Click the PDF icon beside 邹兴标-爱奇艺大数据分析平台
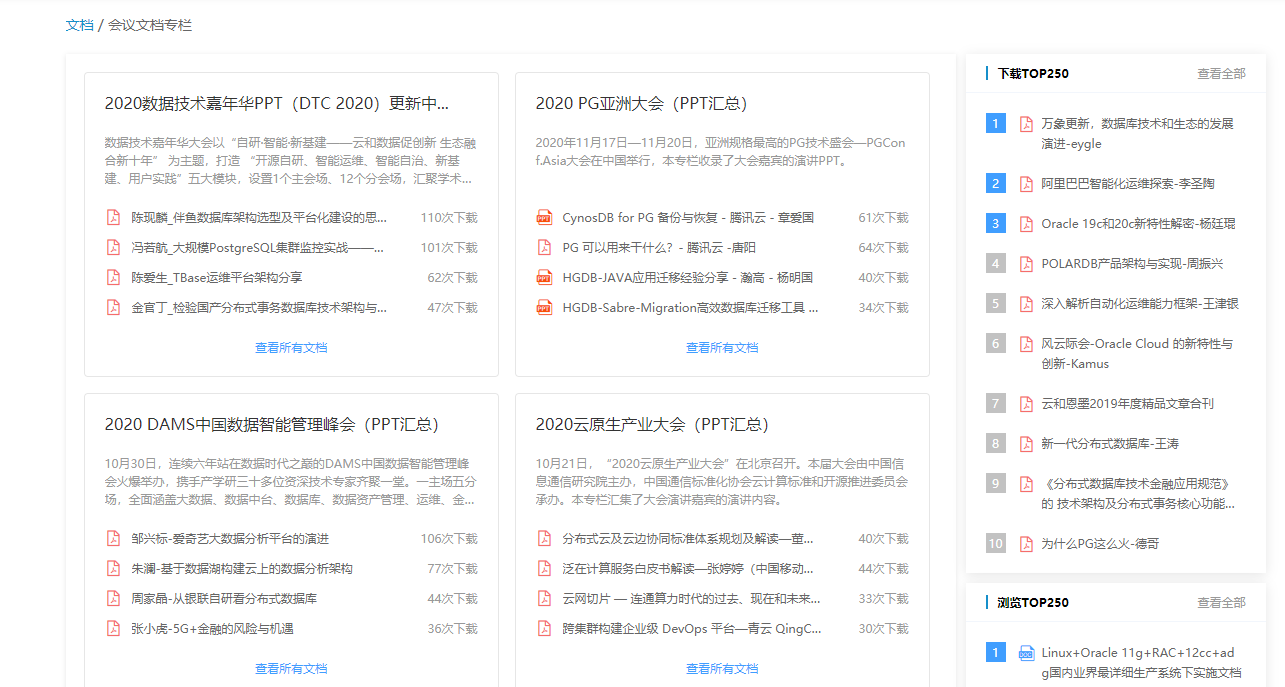 [114, 537]
